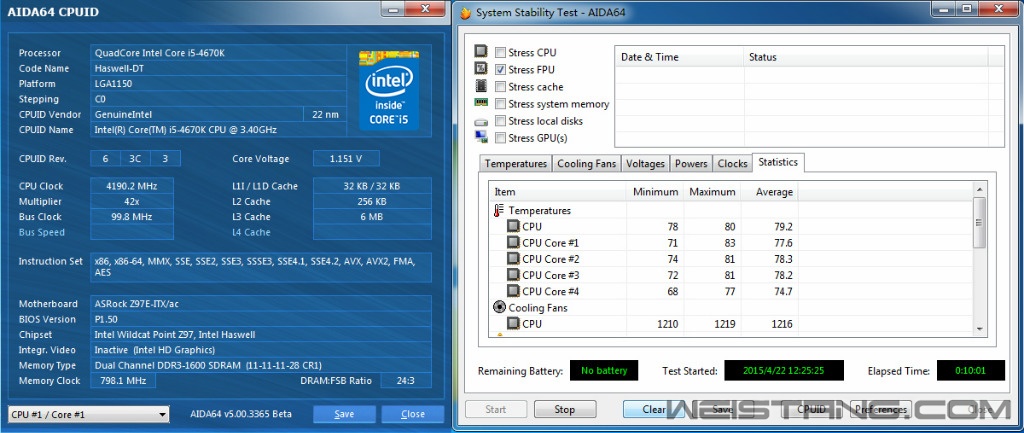Click the Elapsed Time value 0:10:01
1024x433 pixels.
tap(970, 371)
